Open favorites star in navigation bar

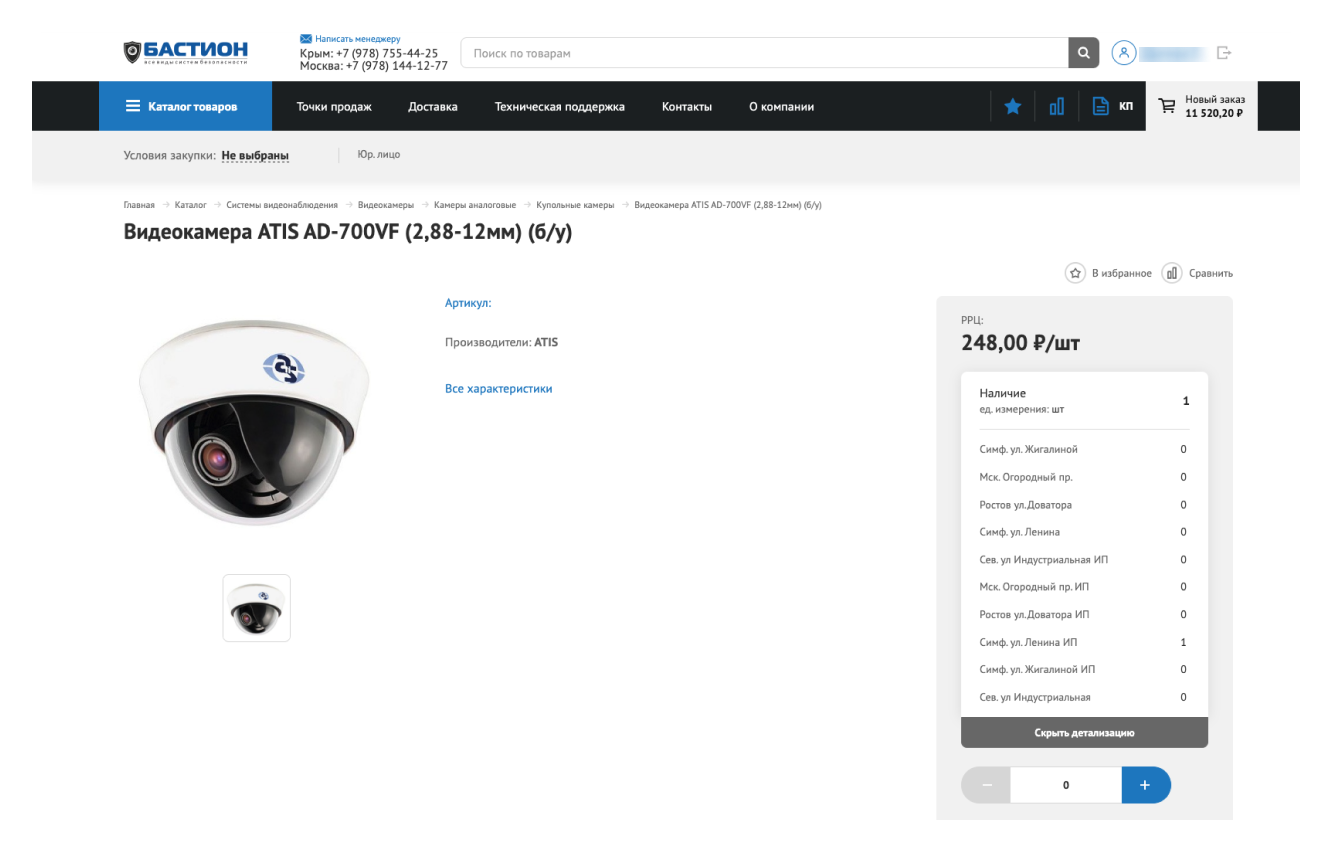pos(1012,106)
